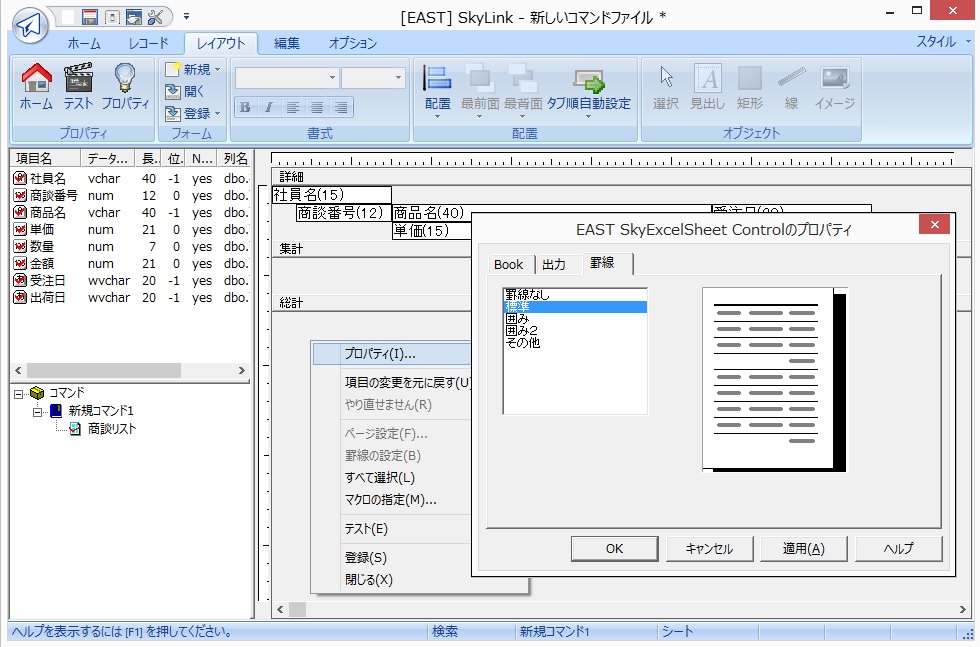Align text center in 書式 group
The image size is (980, 647).
[x=317, y=108]
